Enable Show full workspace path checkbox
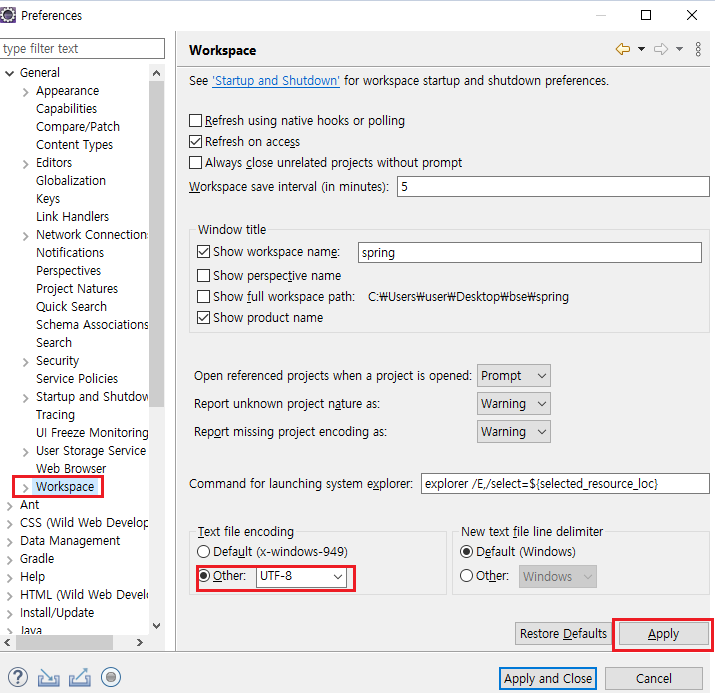715x693 pixels. tap(203, 296)
